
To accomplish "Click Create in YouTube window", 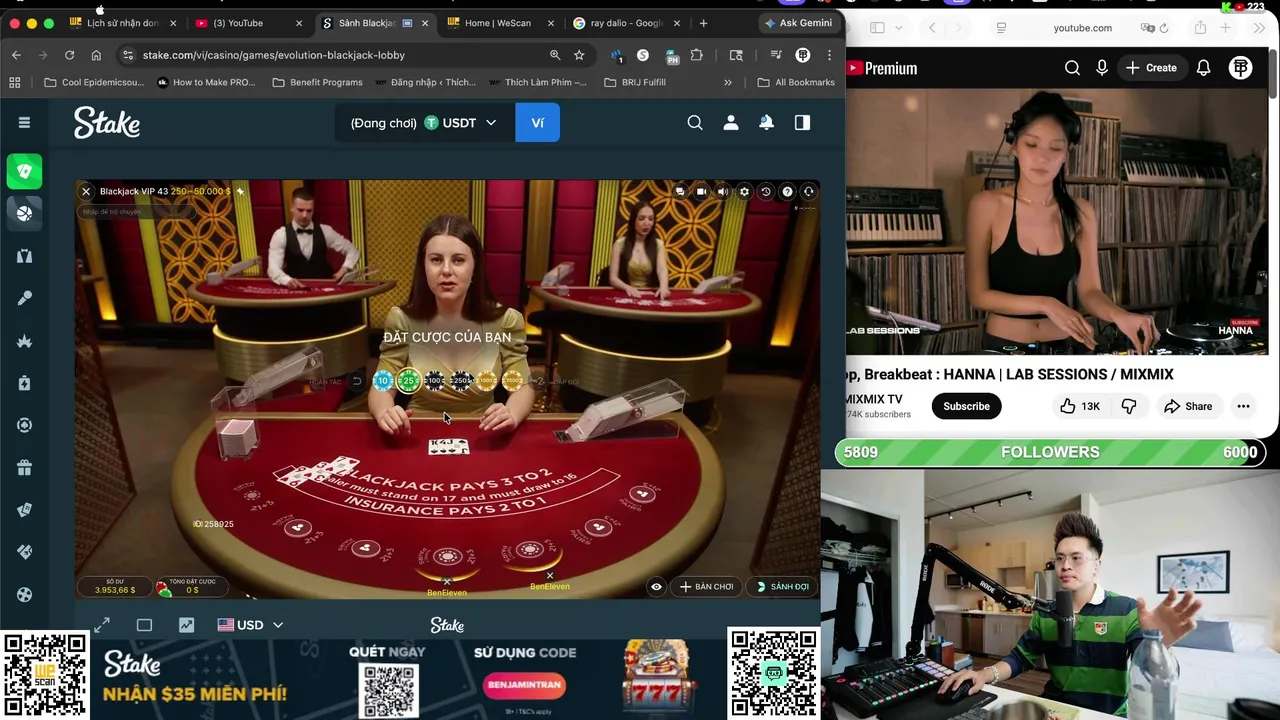I will 1151,68.
